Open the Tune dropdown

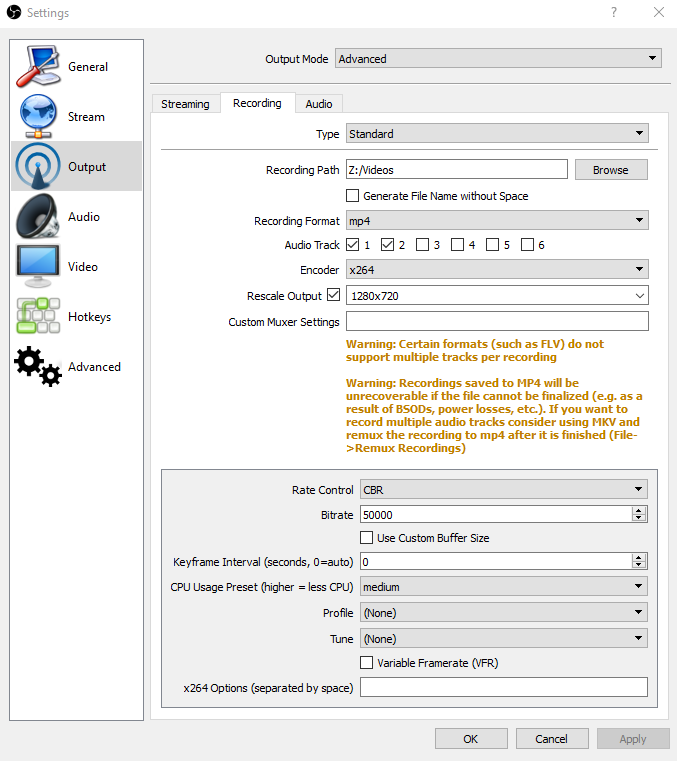click(x=504, y=639)
